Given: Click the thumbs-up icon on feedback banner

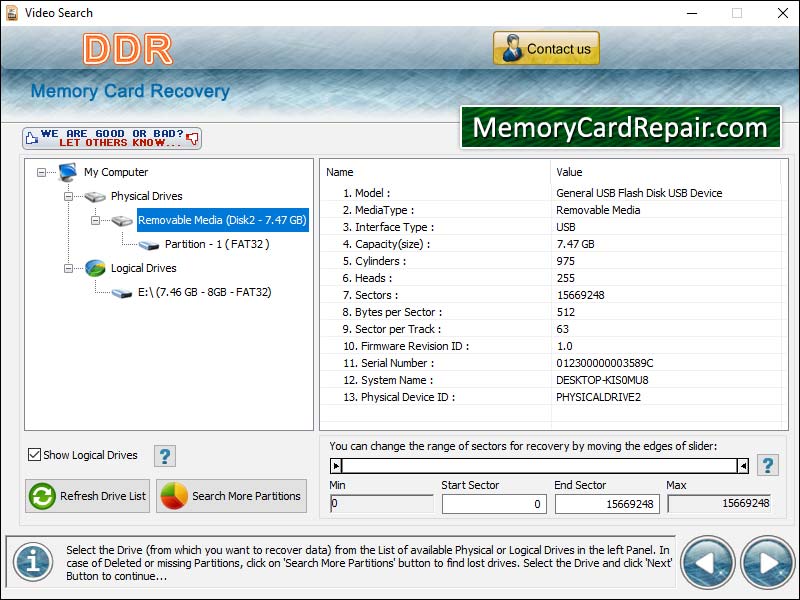Looking at the screenshot, I should 32,138.
